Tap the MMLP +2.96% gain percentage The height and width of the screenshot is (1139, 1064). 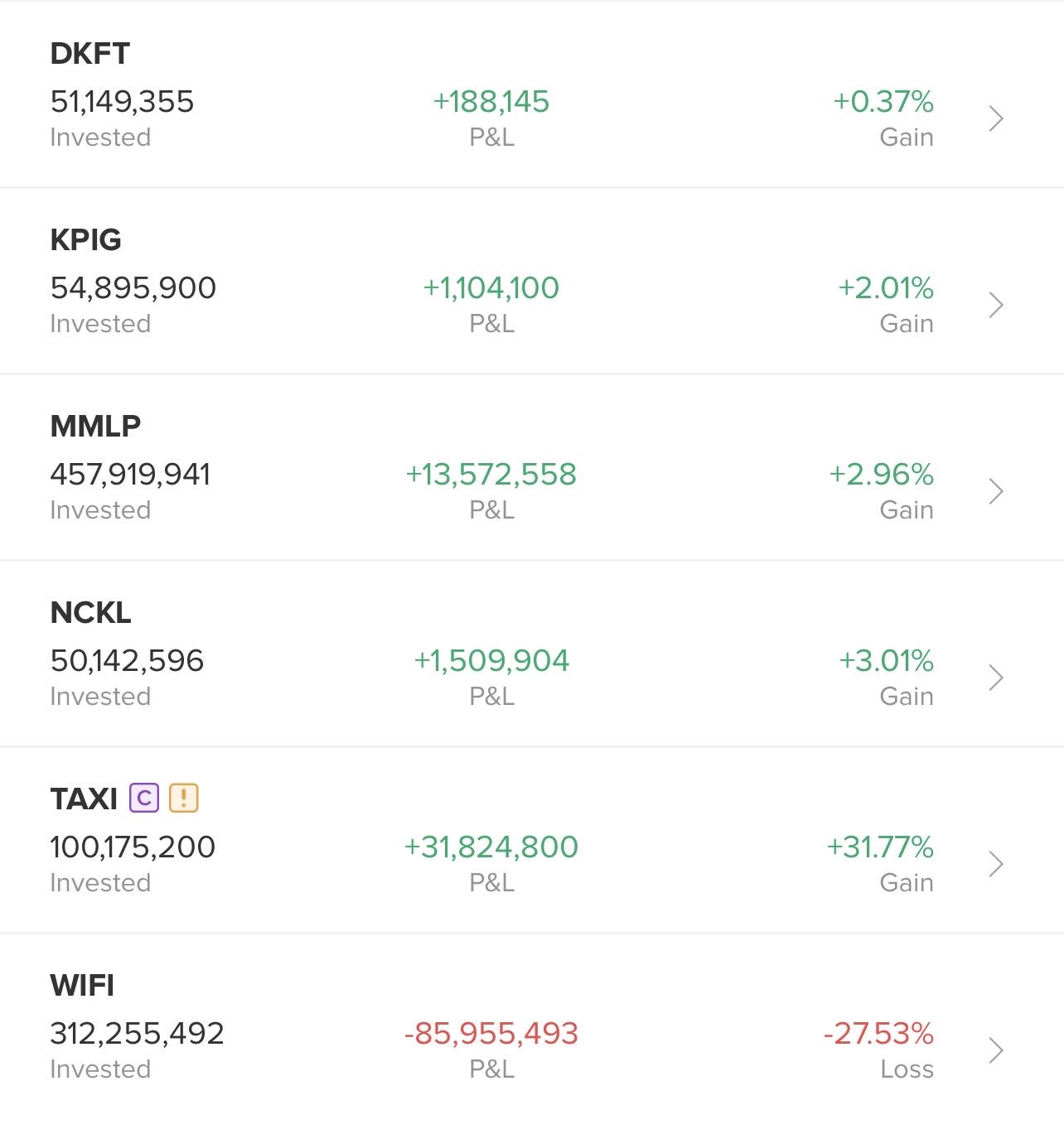pos(882,474)
